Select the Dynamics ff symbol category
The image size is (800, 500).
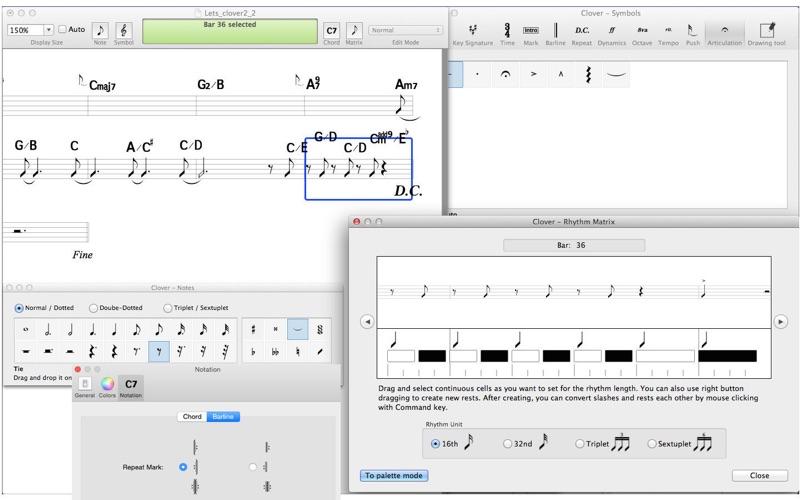[x=612, y=35]
